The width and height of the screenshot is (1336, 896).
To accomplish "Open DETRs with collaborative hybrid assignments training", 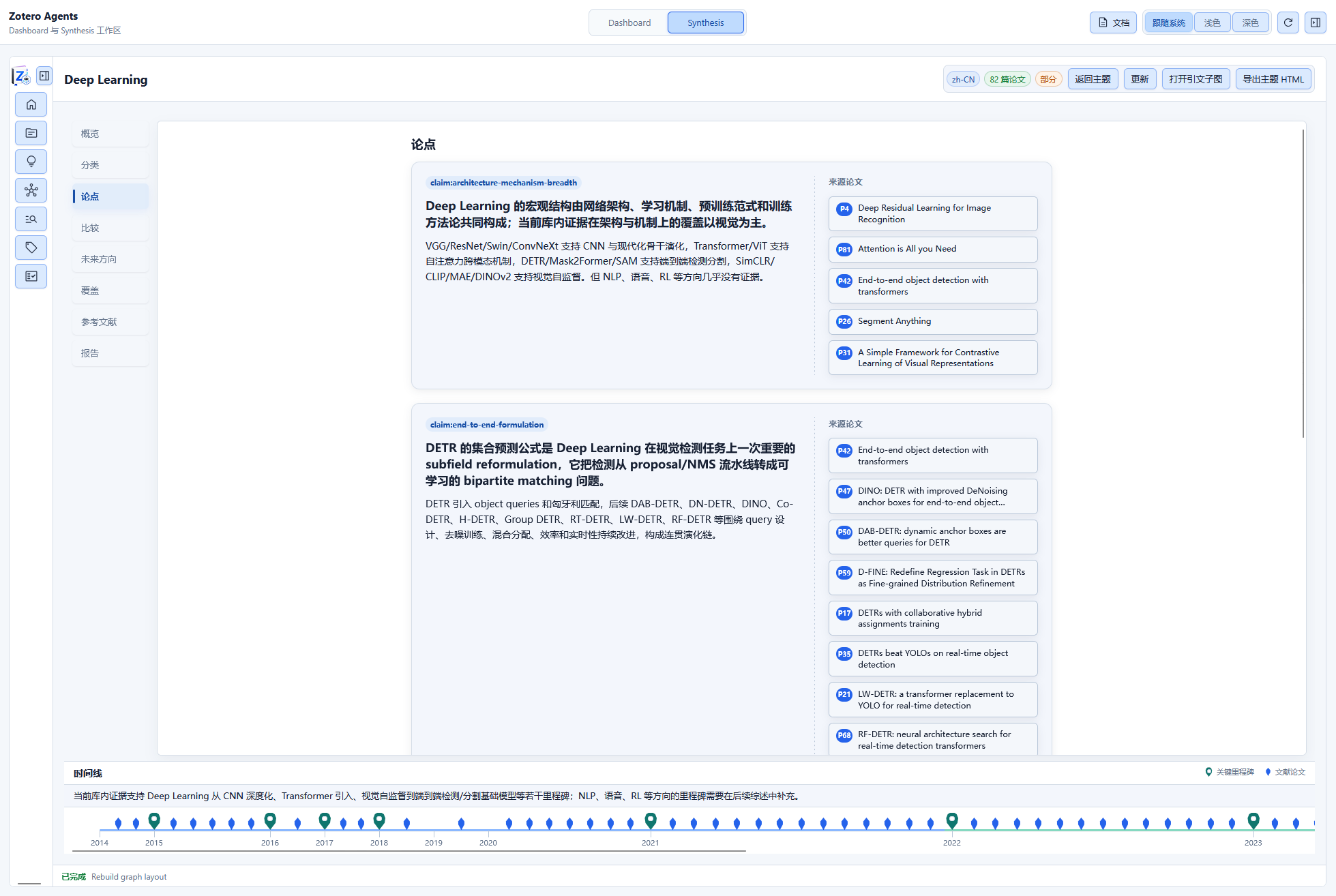I will tap(932, 618).
